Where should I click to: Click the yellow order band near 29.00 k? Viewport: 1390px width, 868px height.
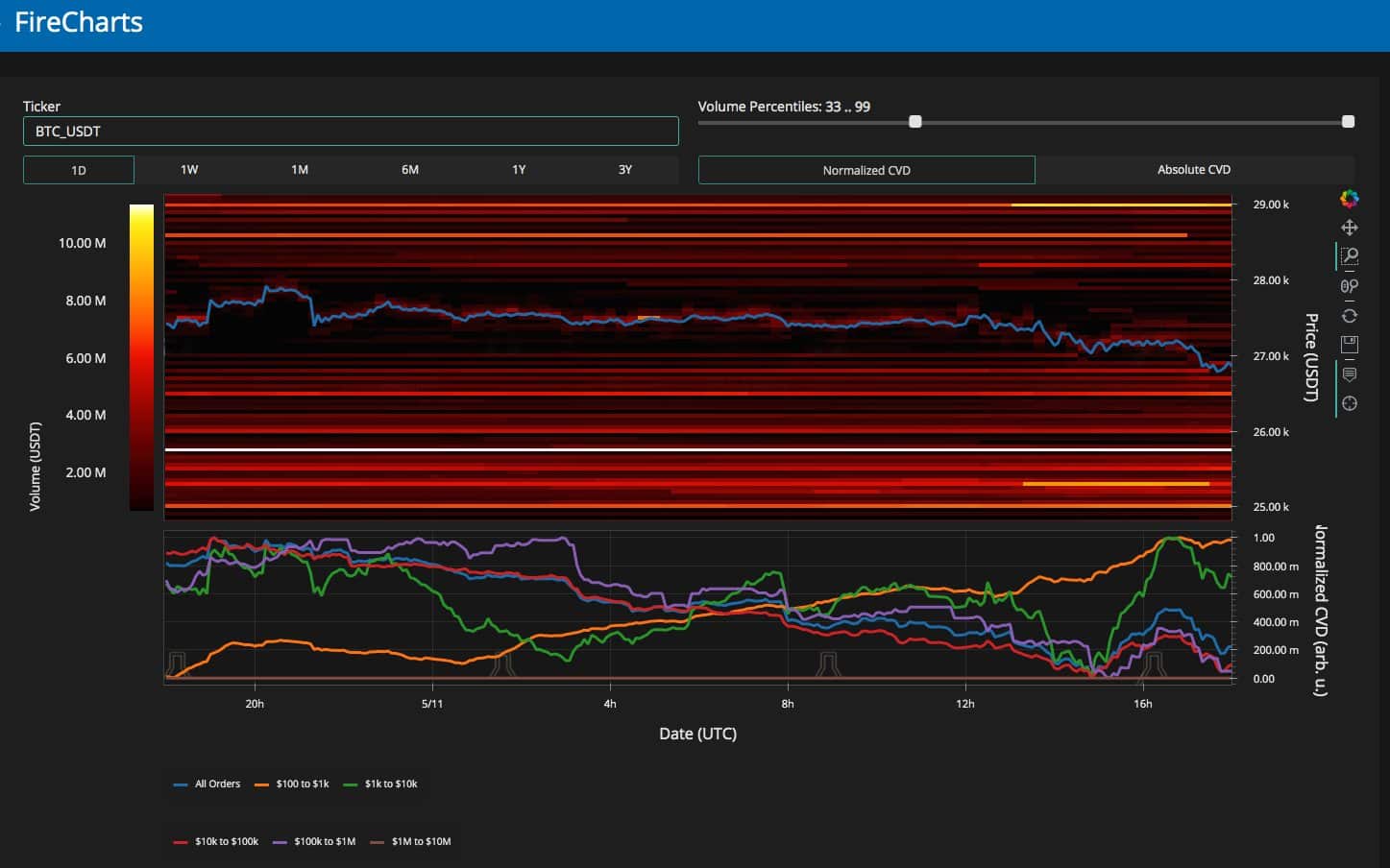1121,205
